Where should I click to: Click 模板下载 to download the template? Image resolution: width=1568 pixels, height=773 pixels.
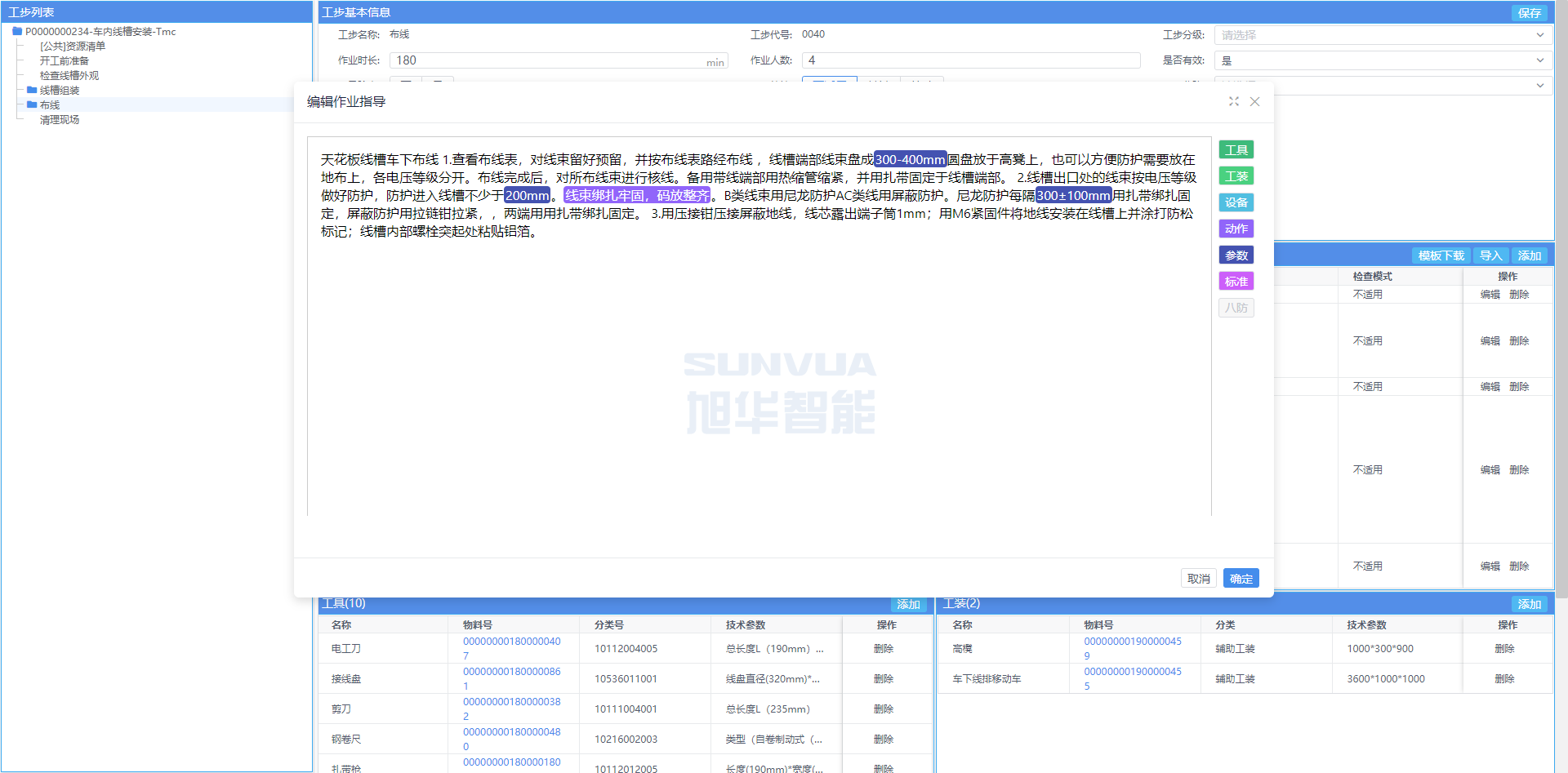pyautogui.click(x=1440, y=255)
